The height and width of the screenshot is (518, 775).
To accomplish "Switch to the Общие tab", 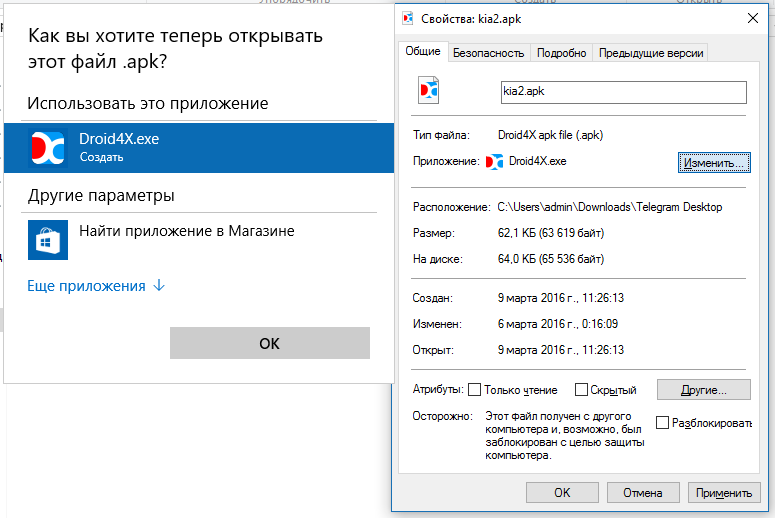I will click(x=423, y=51).
